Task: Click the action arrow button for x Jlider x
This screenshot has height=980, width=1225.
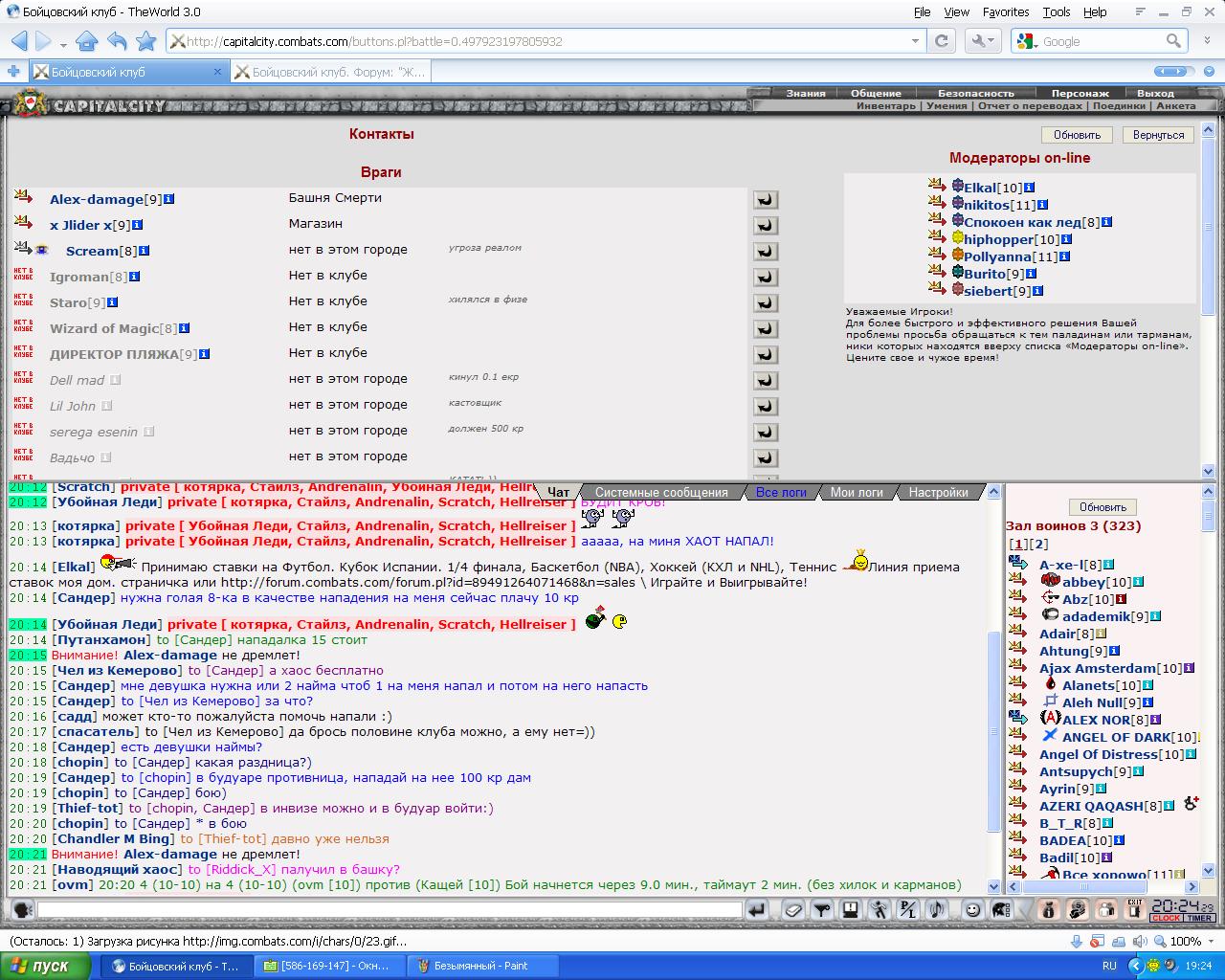Action: coord(766,225)
